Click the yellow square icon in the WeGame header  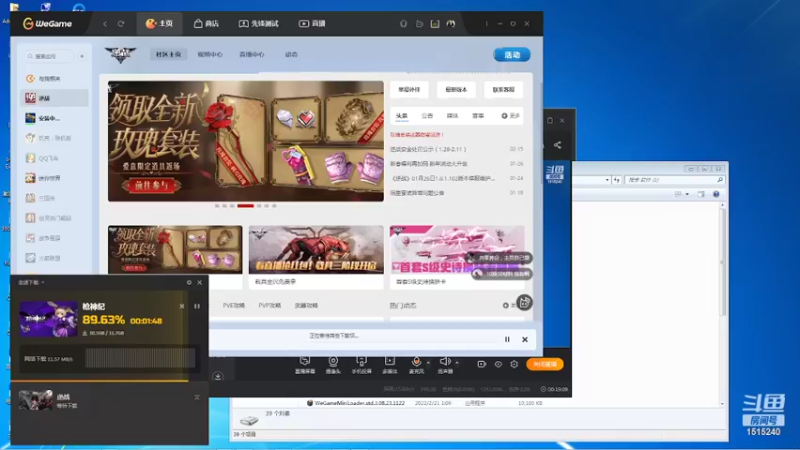[x=435, y=24]
